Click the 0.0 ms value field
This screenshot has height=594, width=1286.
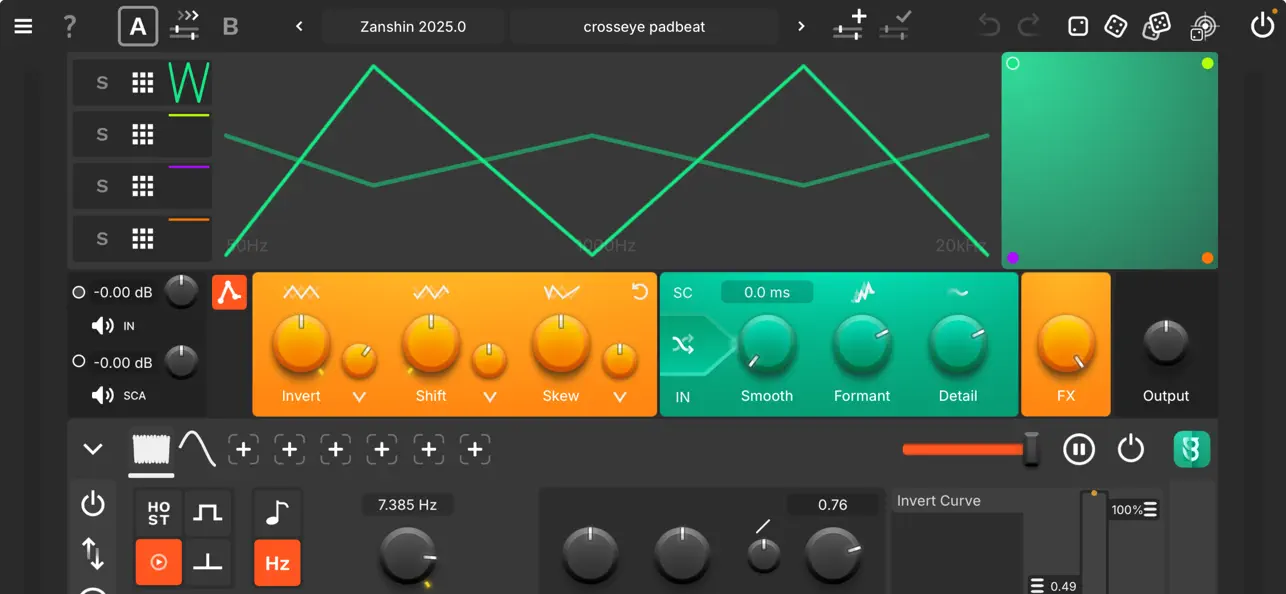point(767,292)
